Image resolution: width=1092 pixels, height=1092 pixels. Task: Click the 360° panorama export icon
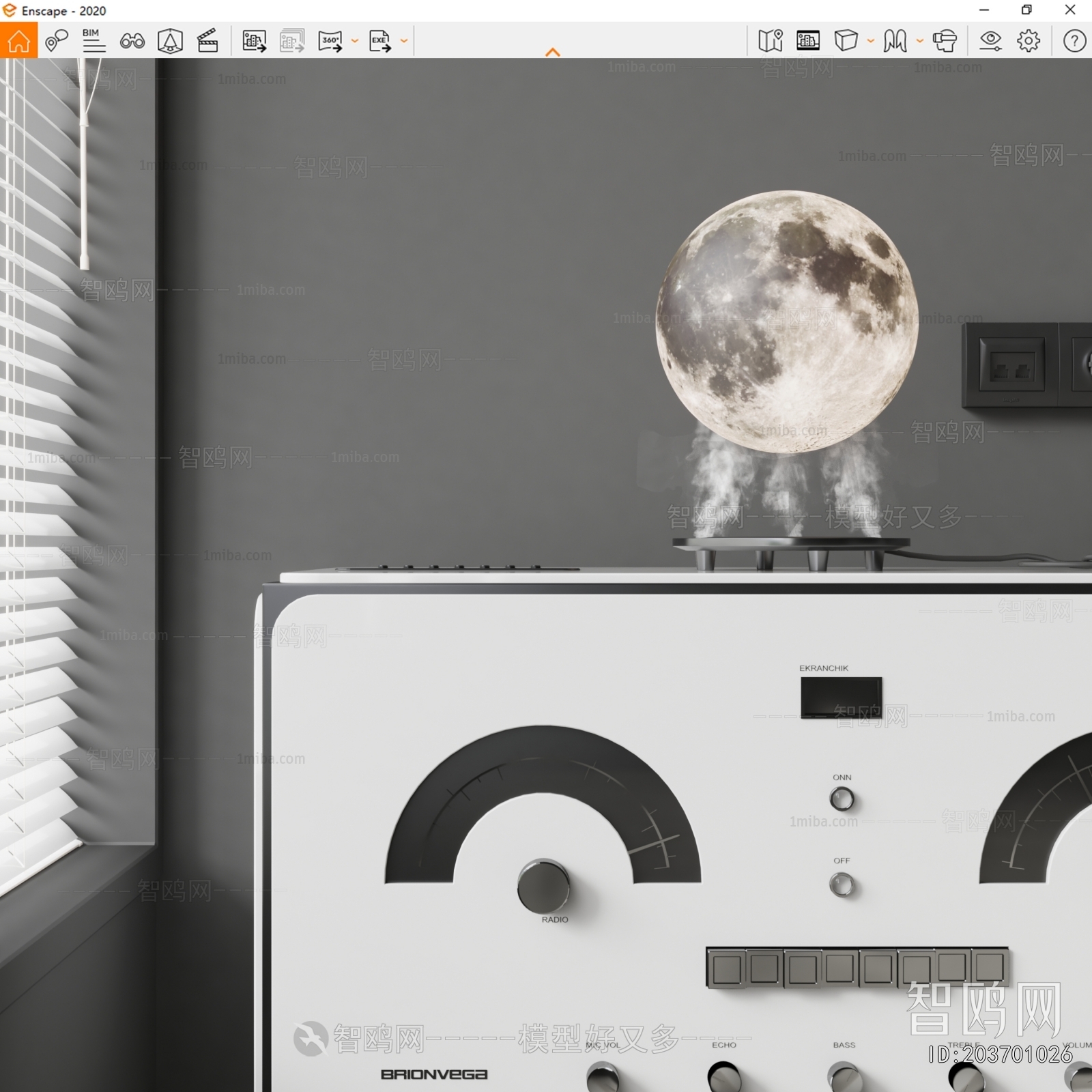pos(330,41)
